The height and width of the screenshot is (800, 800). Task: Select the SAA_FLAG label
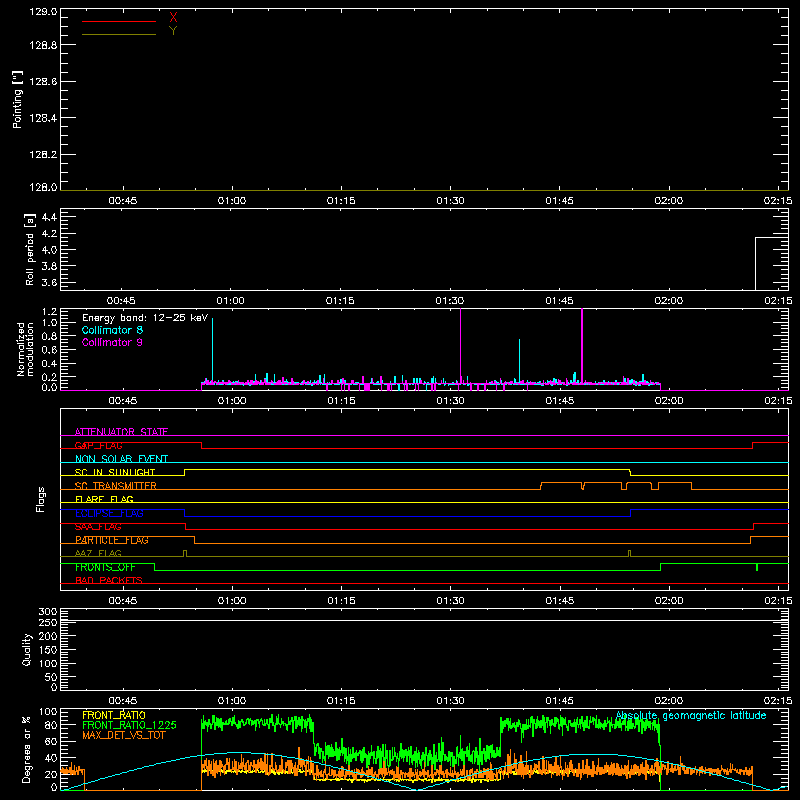pyautogui.click(x=98, y=527)
